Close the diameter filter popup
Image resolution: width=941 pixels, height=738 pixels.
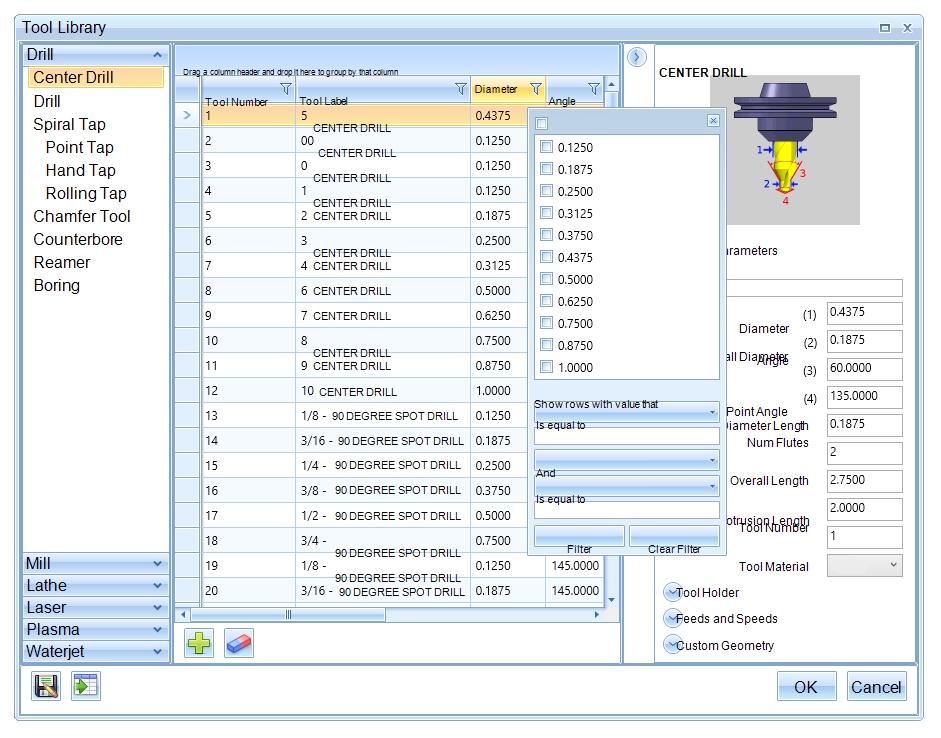(713, 121)
